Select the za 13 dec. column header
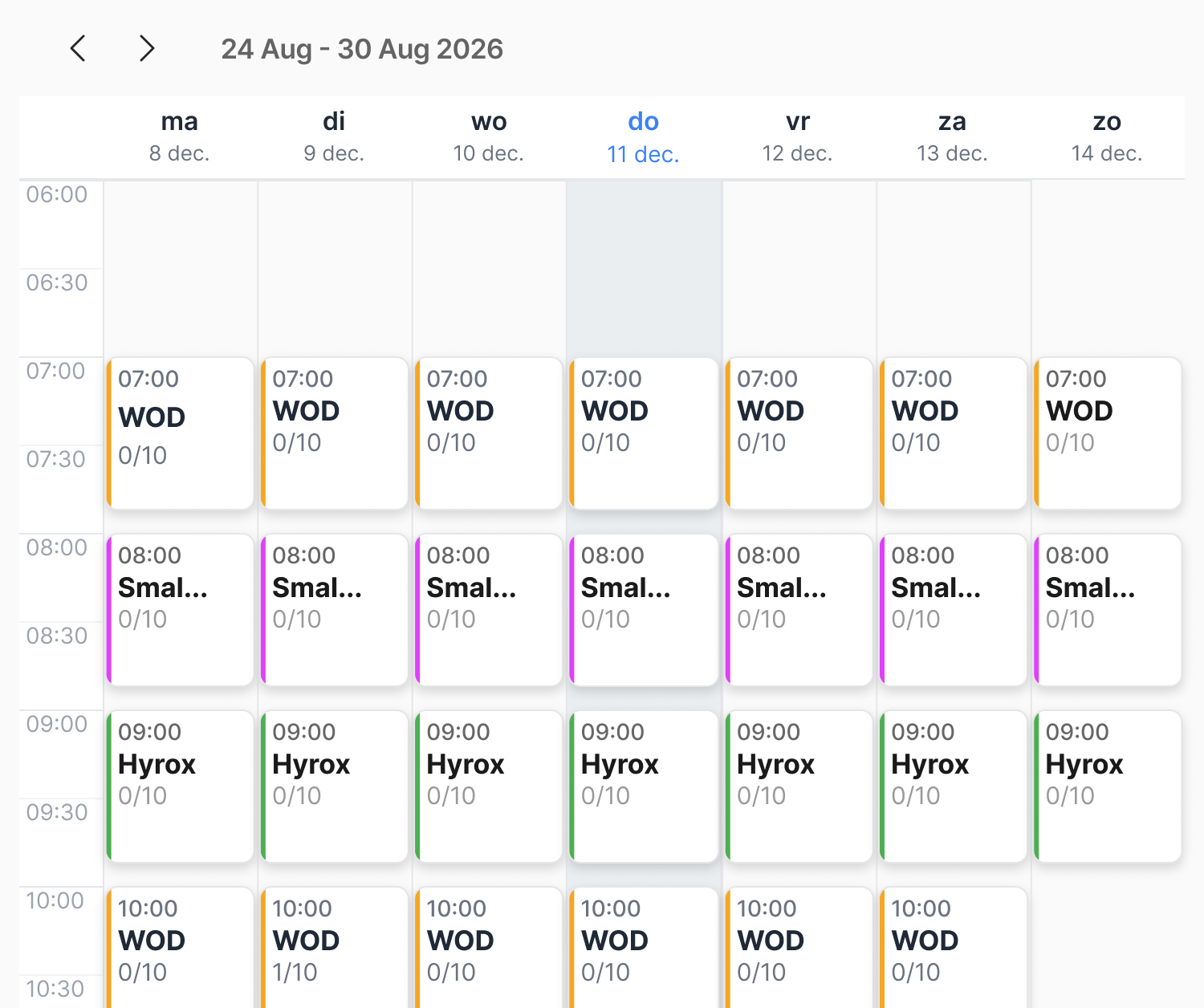The height and width of the screenshot is (1008, 1204). point(952,136)
